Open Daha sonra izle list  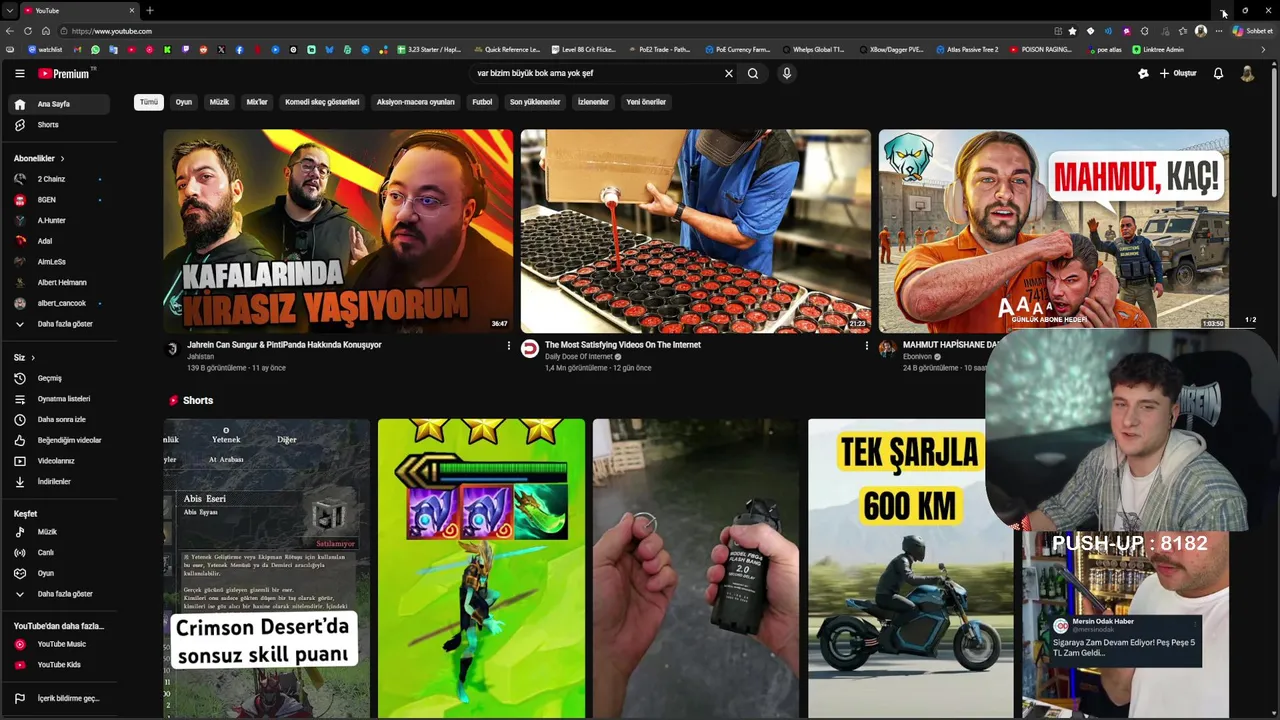click(x=58, y=420)
